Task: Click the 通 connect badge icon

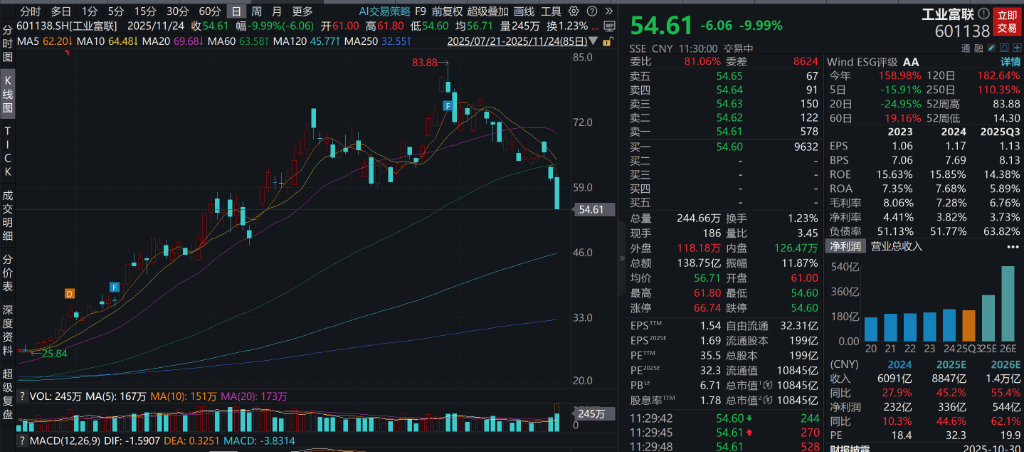Action: tap(965, 48)
